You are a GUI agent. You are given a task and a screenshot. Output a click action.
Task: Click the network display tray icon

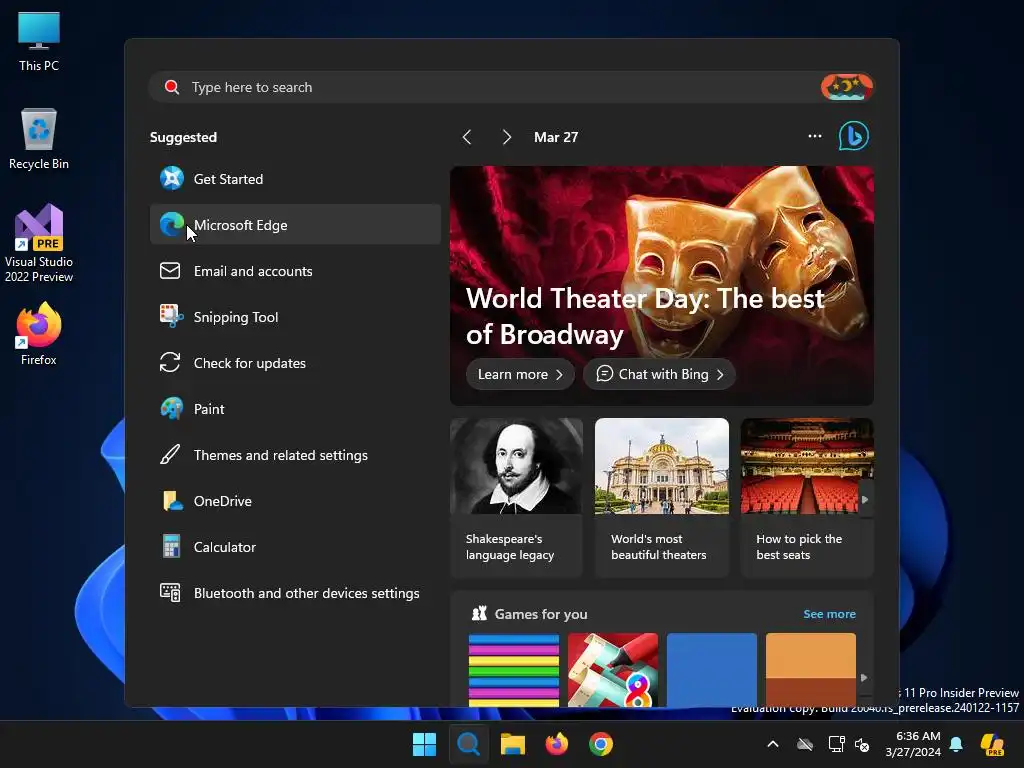(x=836, y=744)
